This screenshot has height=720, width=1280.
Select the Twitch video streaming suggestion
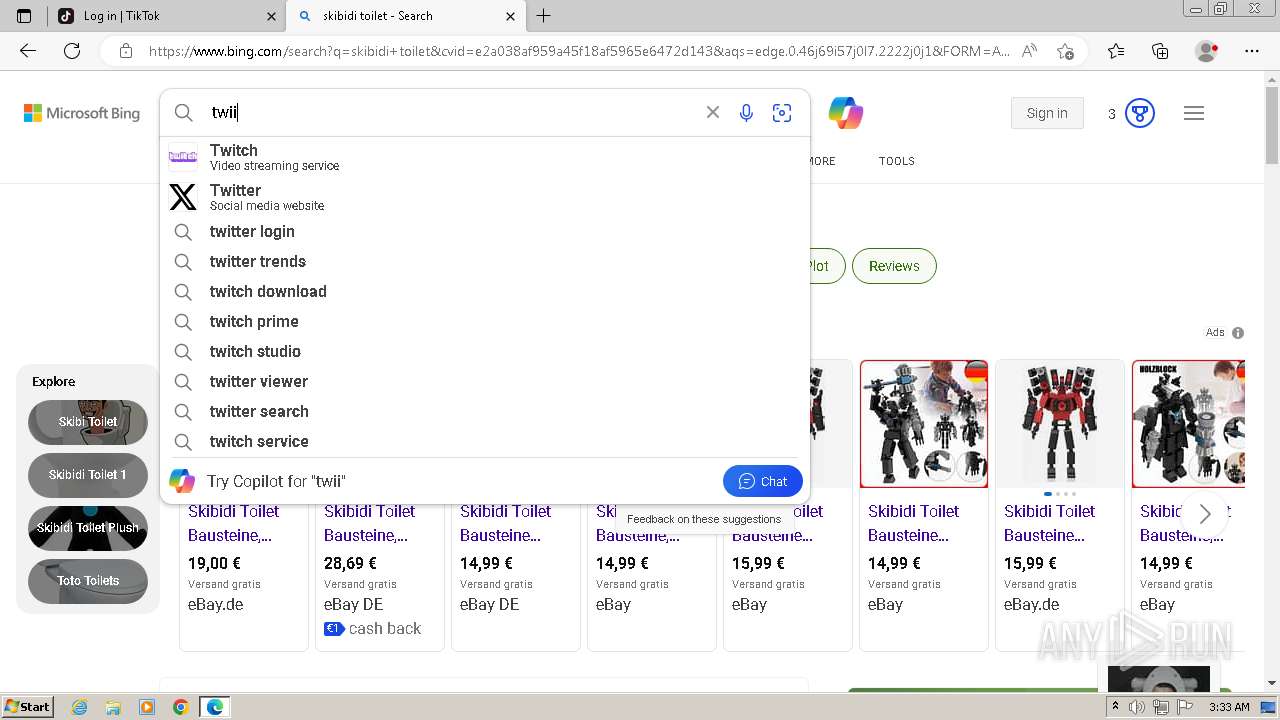tap(484, 157)
